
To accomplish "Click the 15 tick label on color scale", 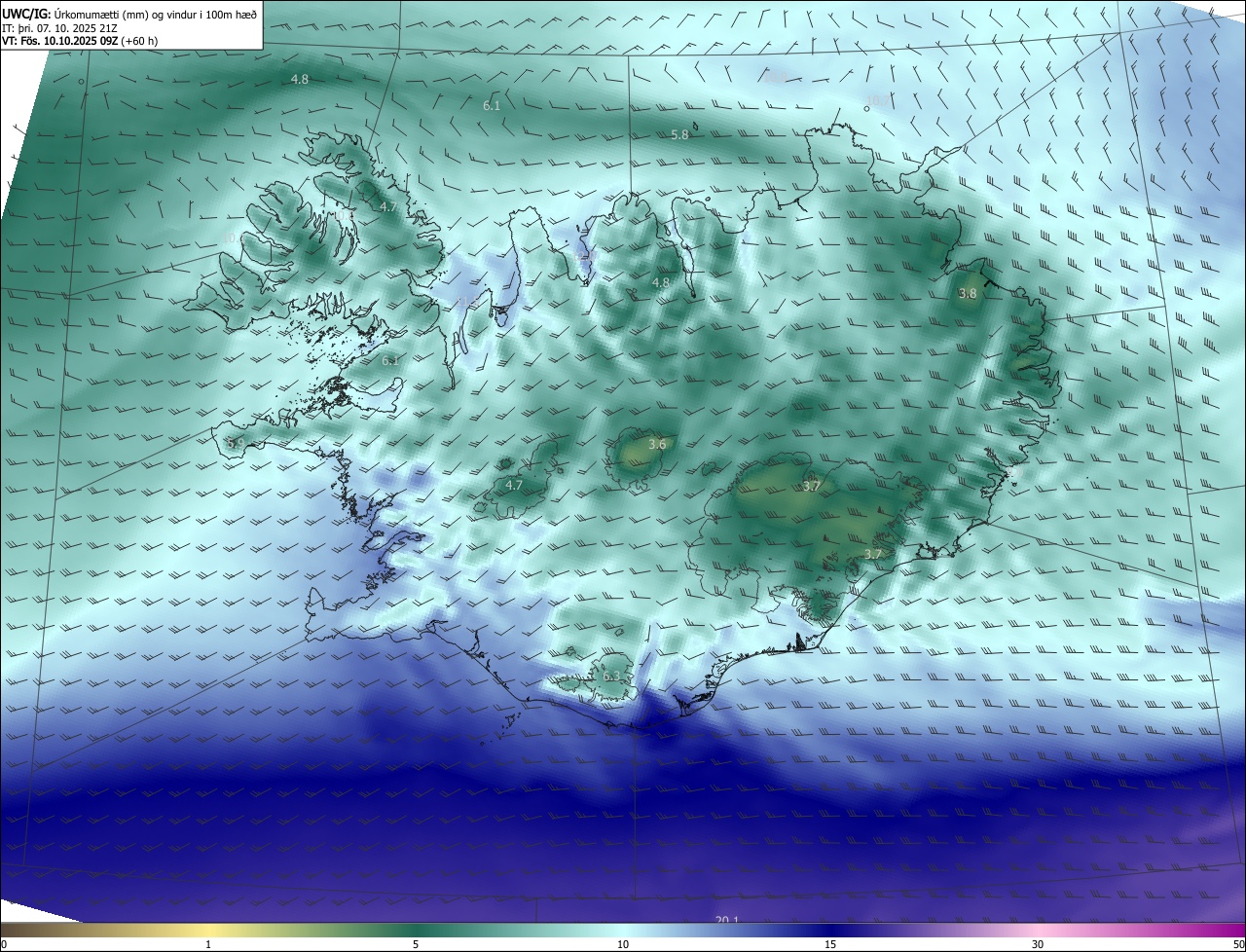I will coord(830,944).
